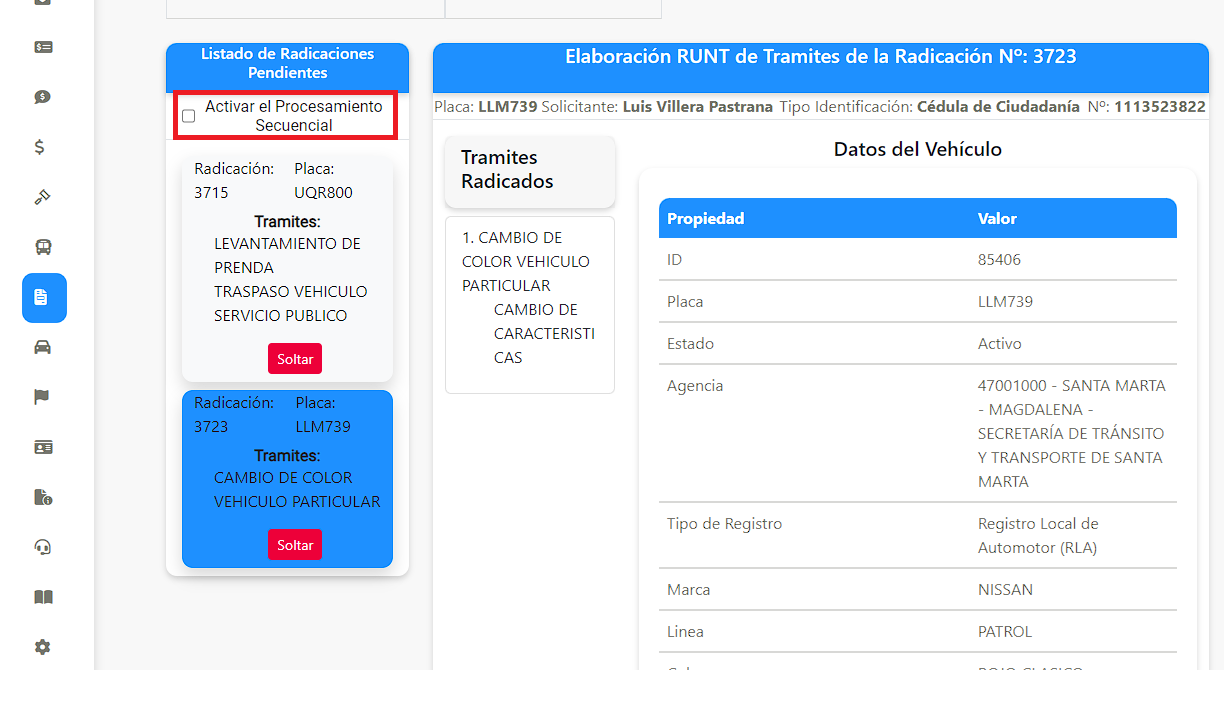Click the Agencia value 47001000 SANTA MARTA
The width and height of the screenshot is (1224, 702).
[1071, 434]
